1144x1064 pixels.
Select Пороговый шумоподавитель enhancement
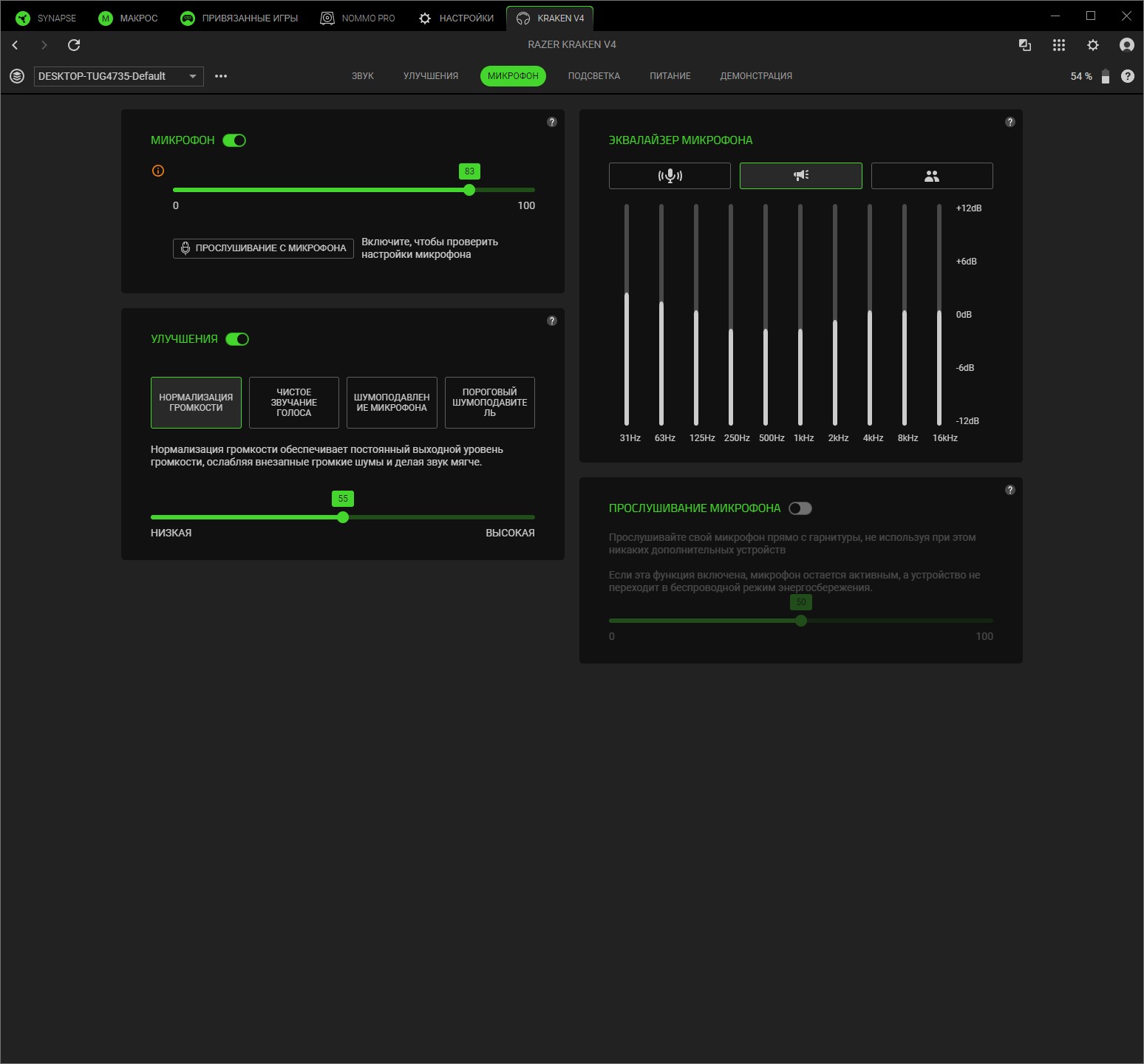490,403
